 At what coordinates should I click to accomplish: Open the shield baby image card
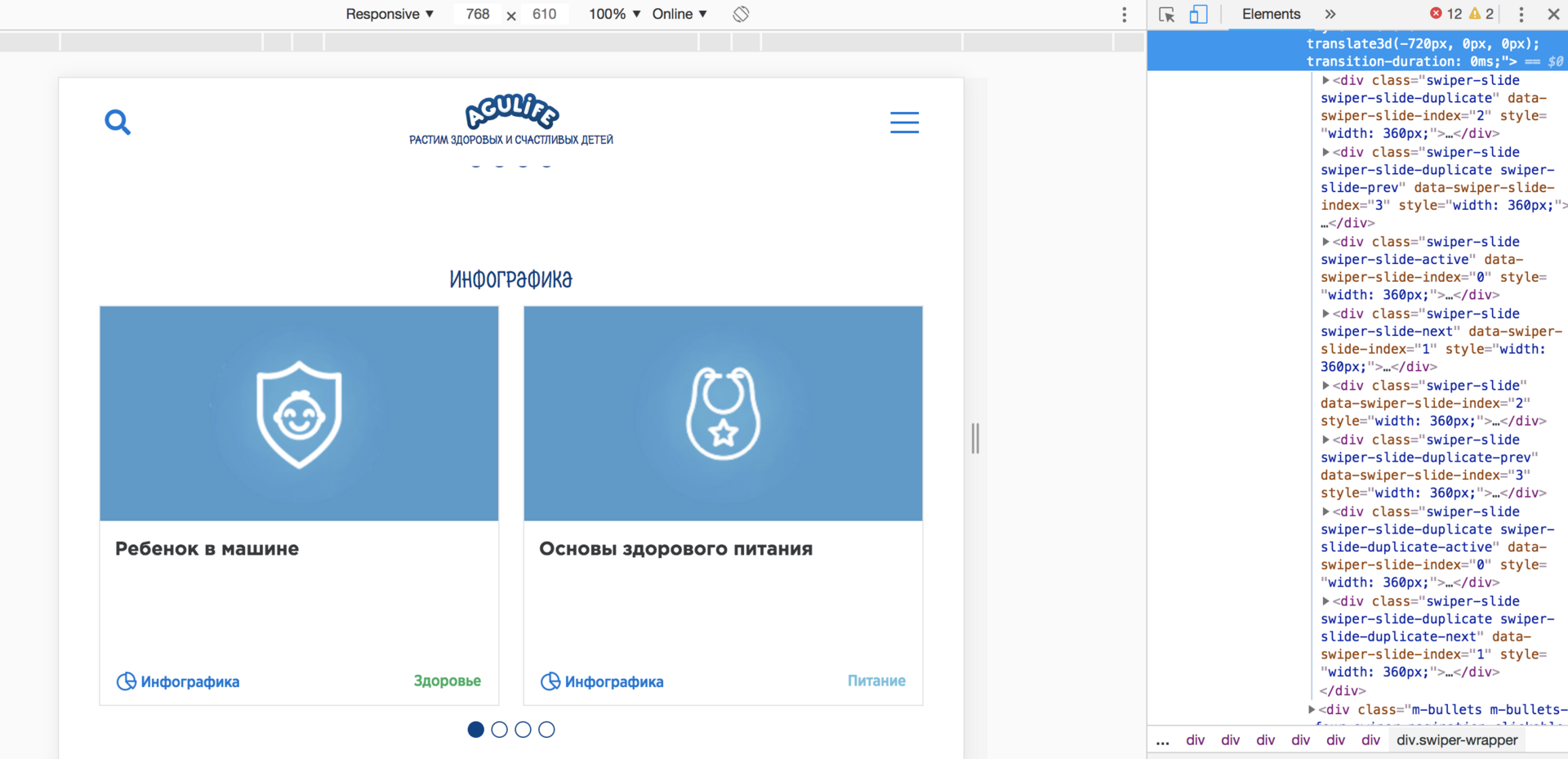click(299, 413)
